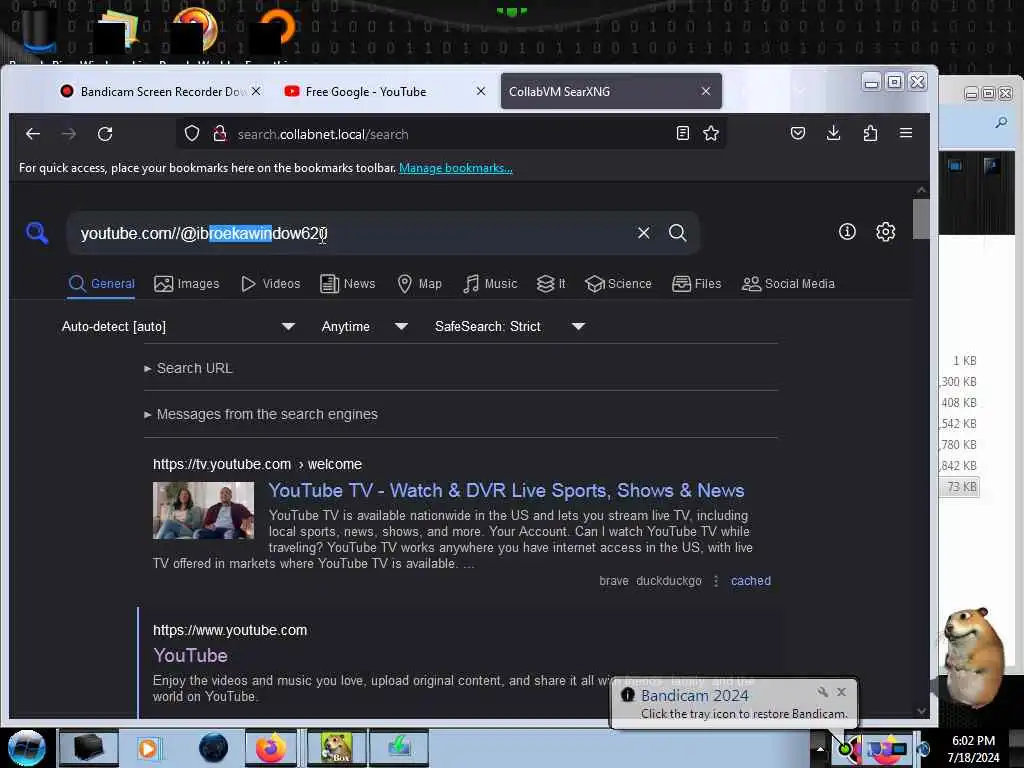
Task: Clear the search query with the X
Action: [643, 232]
